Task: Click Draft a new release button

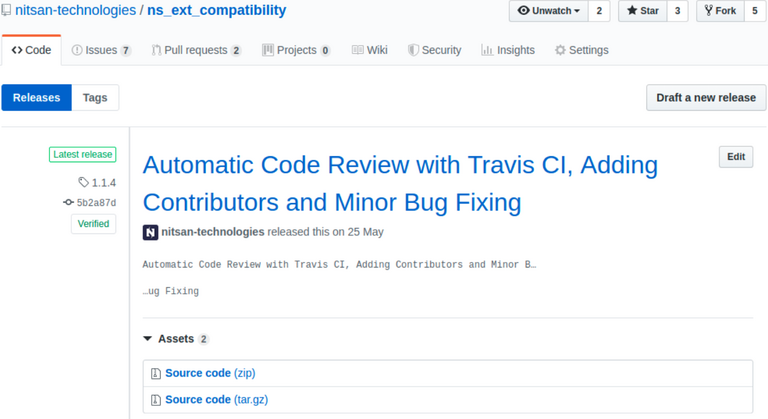Action: click(x=706, y=97)
